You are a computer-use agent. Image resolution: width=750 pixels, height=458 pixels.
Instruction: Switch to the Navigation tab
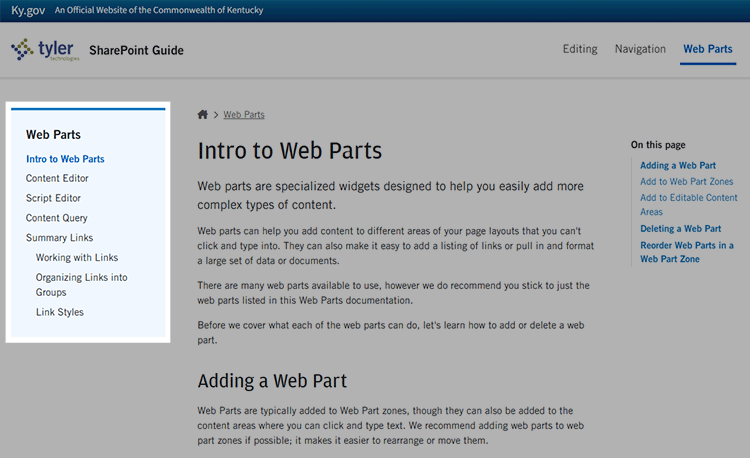(640, 49)
